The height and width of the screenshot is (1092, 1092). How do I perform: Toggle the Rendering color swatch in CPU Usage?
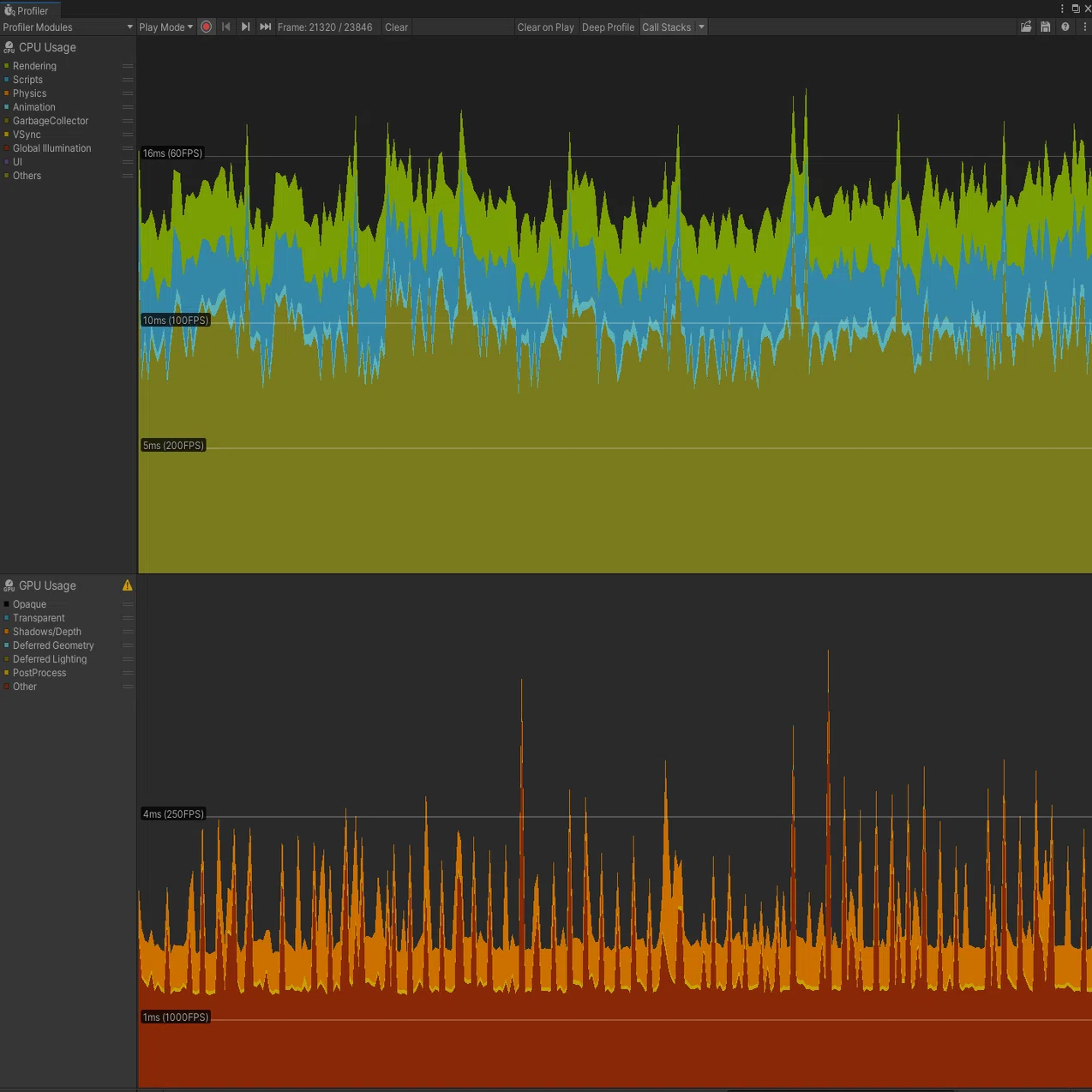click(6, 66)
